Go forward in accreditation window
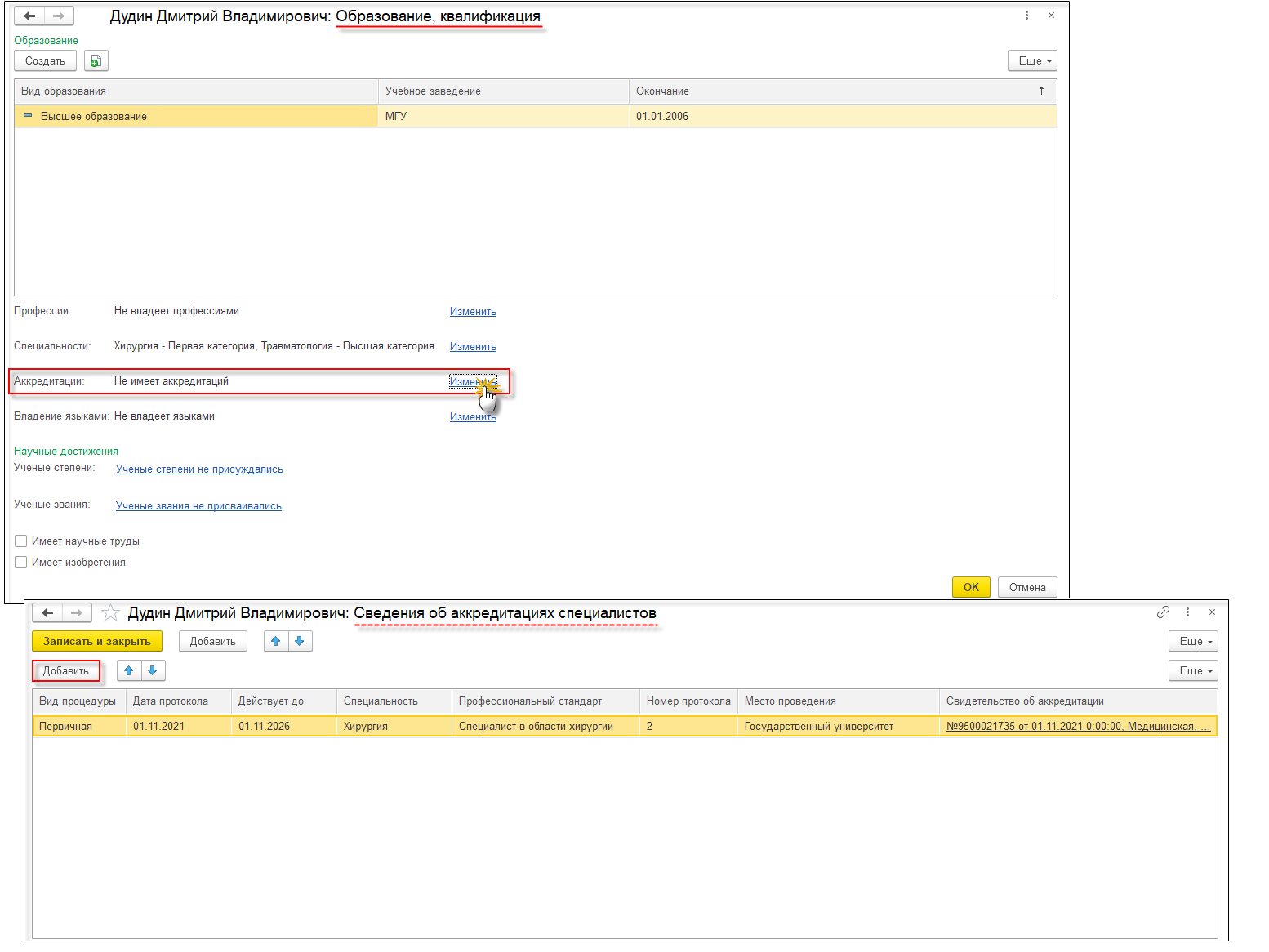The height and width of the screenshot is (952, 1269). coord(77,612)
